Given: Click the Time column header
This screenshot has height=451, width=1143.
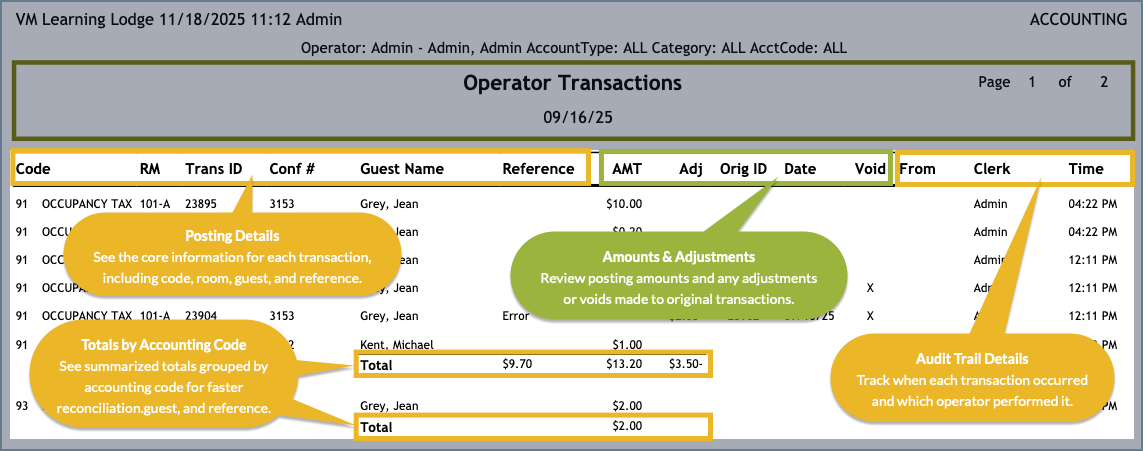Looking at the screenshot, I should (1086, 169).
